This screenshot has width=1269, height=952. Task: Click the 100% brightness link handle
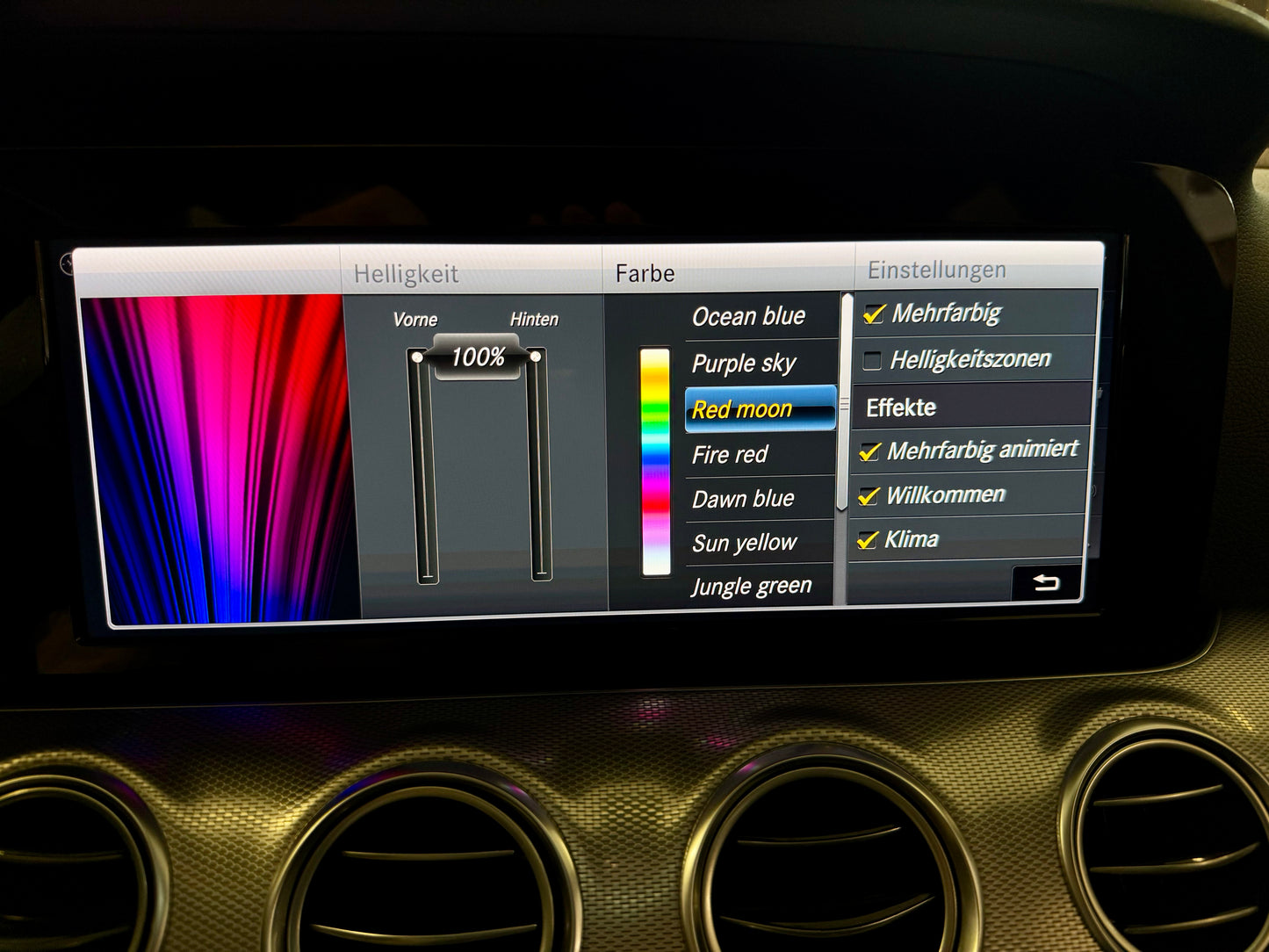click(478, 357)
